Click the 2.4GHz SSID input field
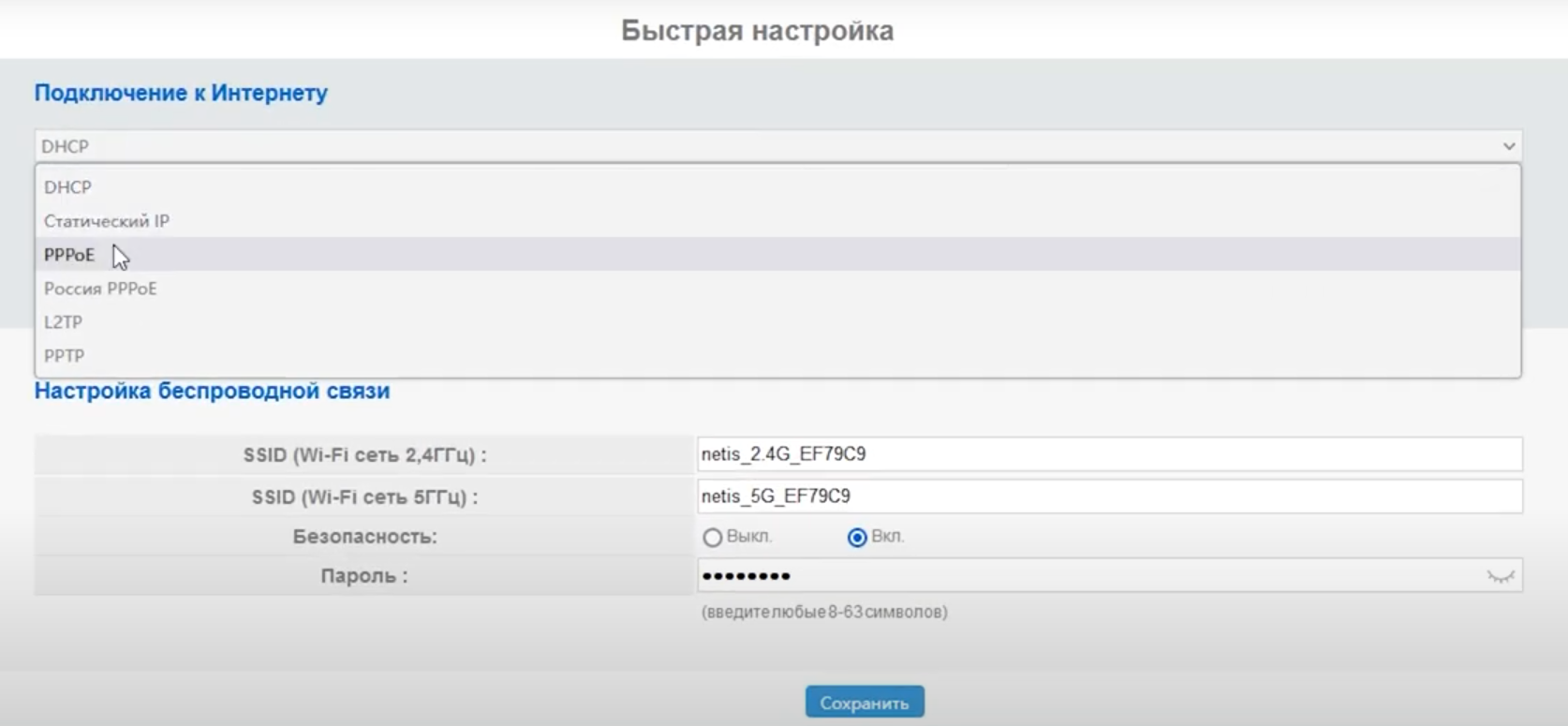This screenshot has height=726, width=1568. [1110, 454]
